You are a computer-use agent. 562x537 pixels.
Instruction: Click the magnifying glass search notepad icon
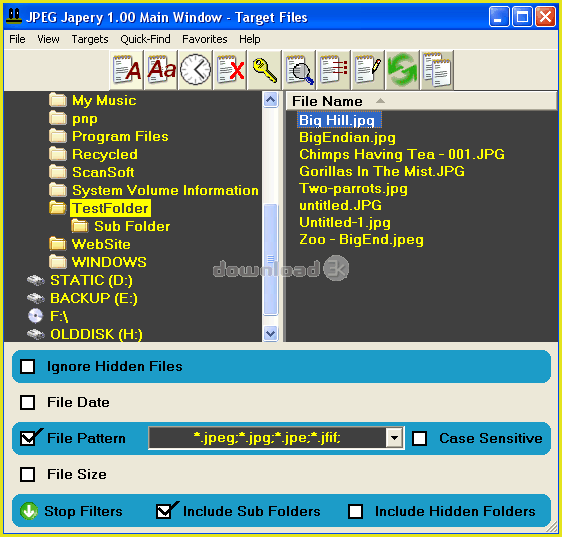[x=299, y=70]
